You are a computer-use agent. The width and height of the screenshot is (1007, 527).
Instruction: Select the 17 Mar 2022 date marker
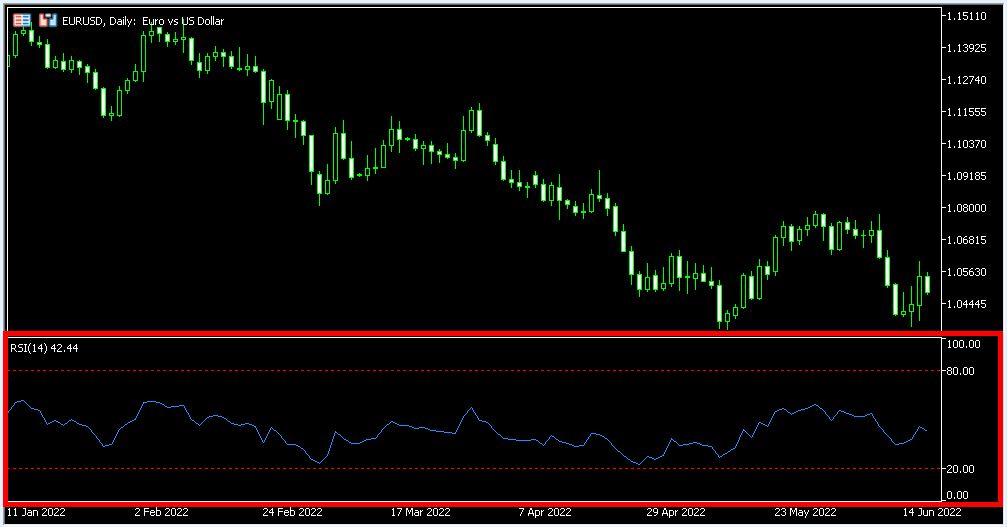pyautogui.click(x=420, y=512)
